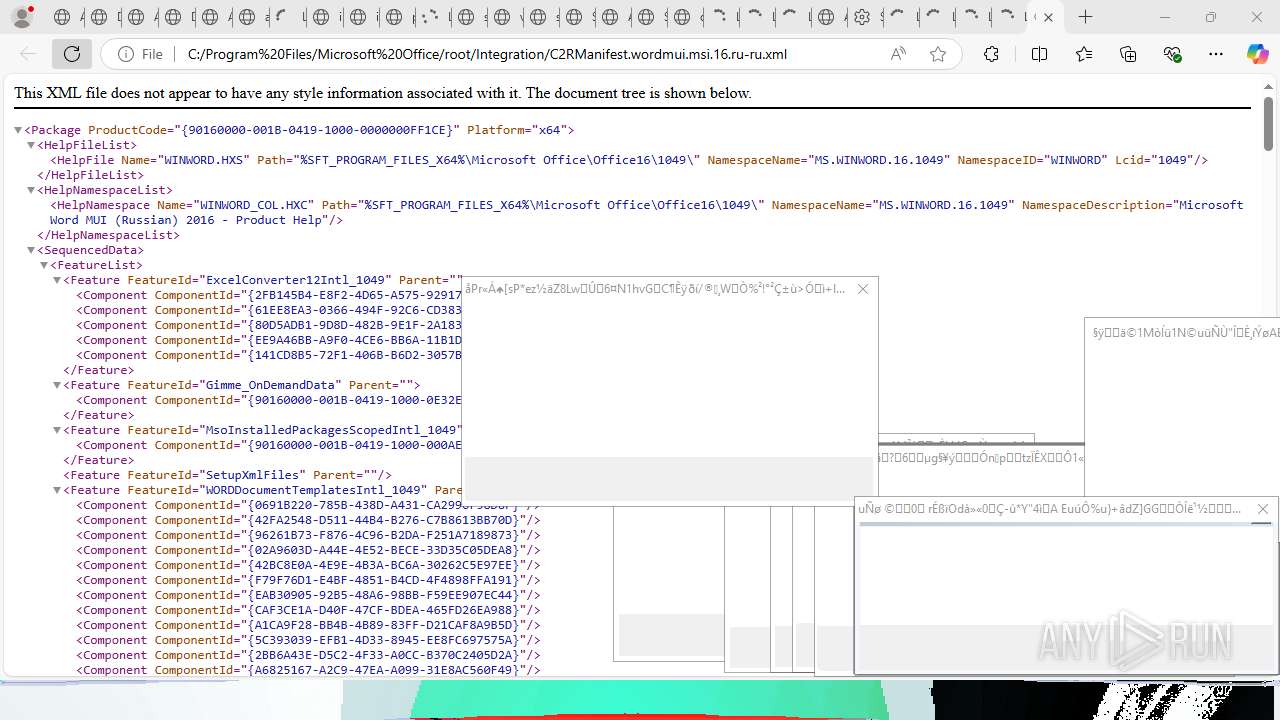Add page to favorites with star icon
The width and height of the screenshot is (1280, 720).
point(938,54)
